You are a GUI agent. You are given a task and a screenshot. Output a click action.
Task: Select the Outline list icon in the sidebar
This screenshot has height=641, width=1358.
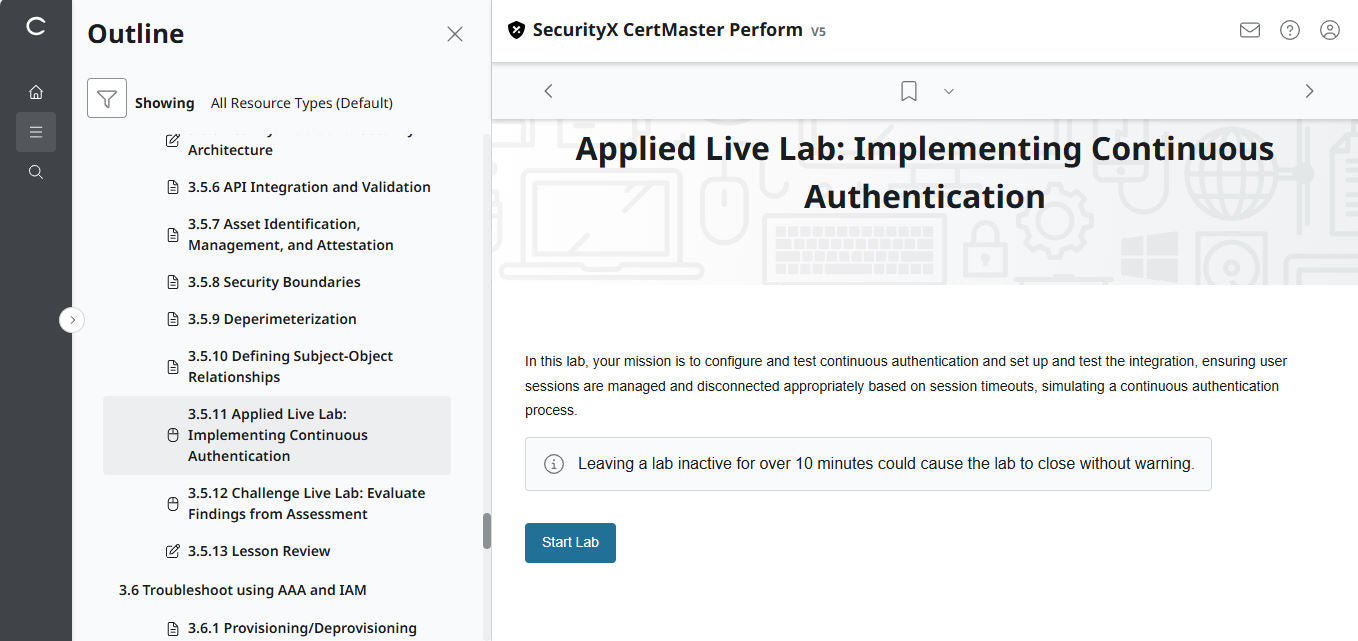tap(36, 131)
